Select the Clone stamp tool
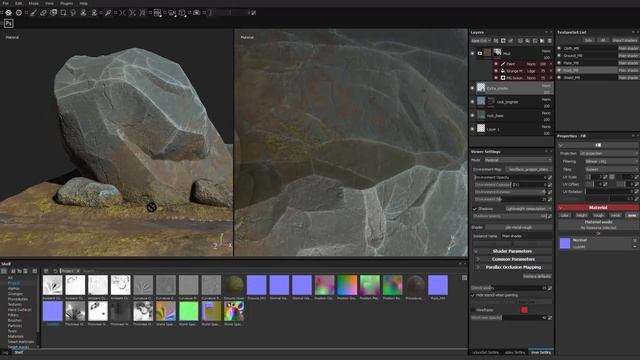640x360 pixels. click(x=84, y=13)
